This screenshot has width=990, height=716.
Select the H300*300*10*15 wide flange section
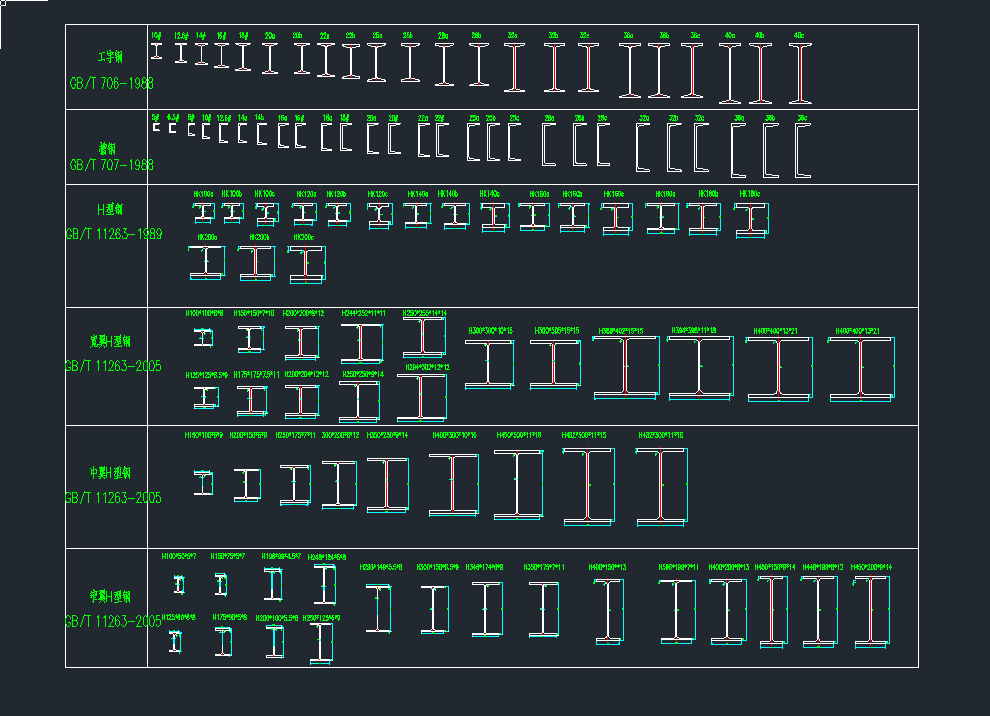(489, 363)
